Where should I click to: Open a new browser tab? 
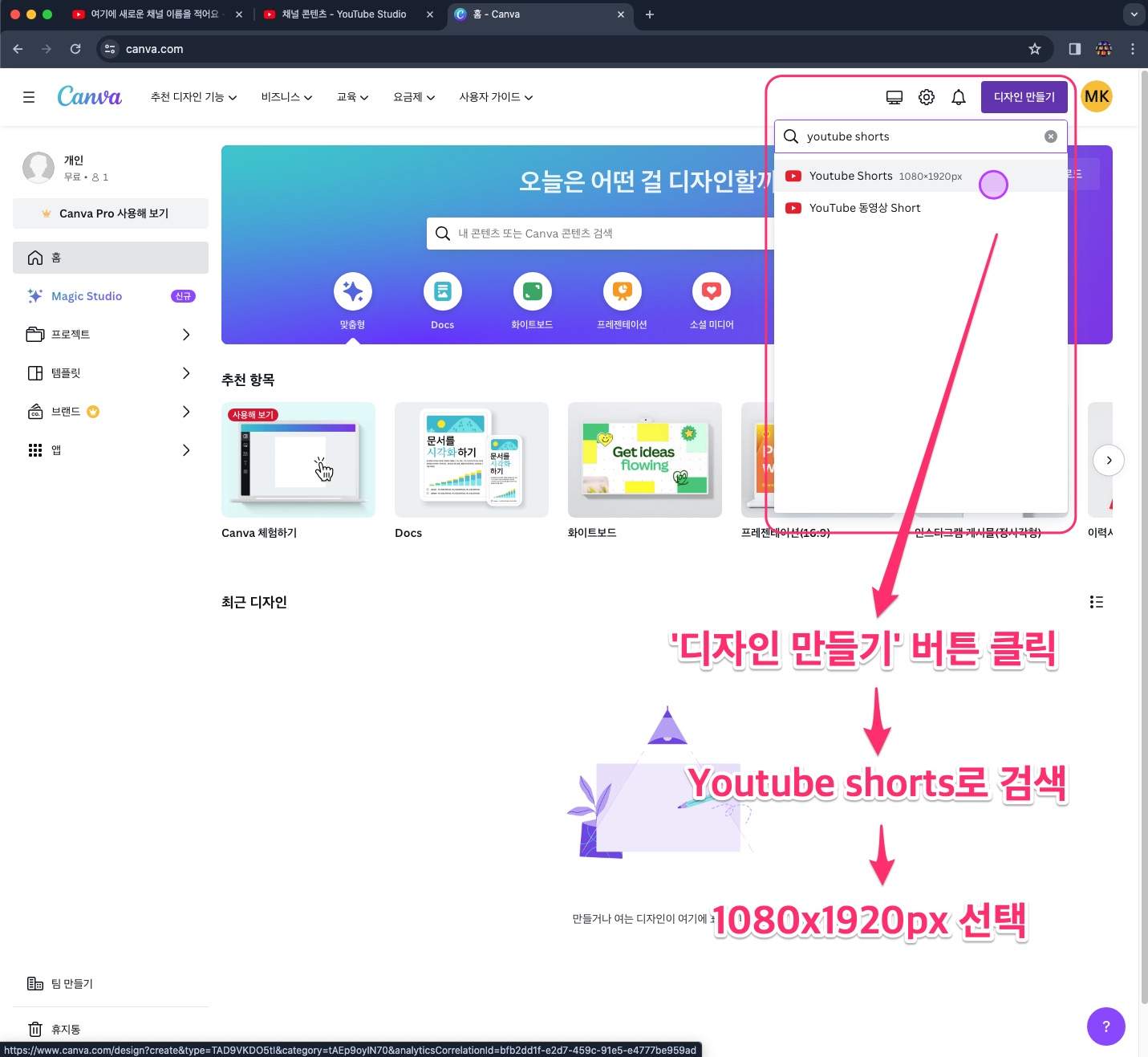tap(650, 14)
